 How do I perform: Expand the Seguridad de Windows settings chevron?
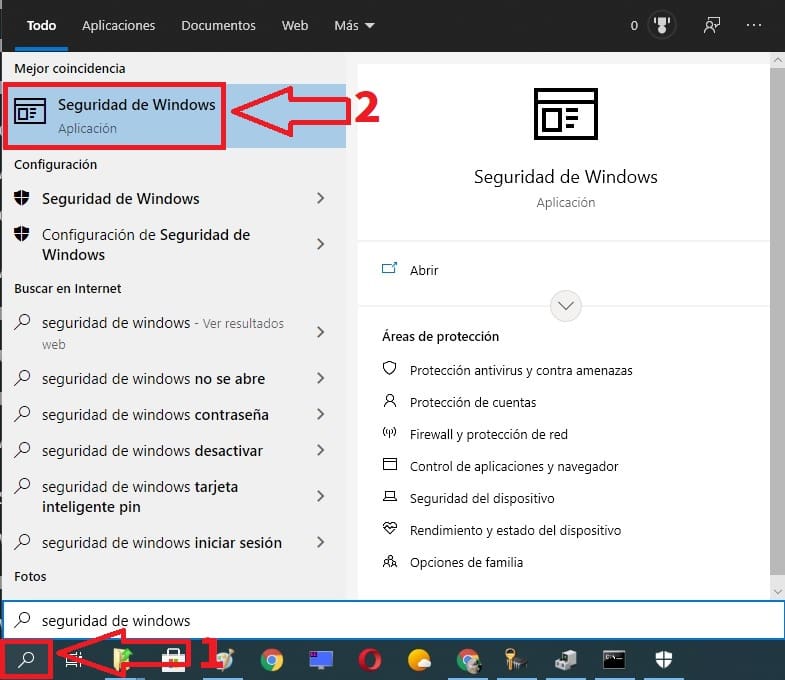point(320,198)
